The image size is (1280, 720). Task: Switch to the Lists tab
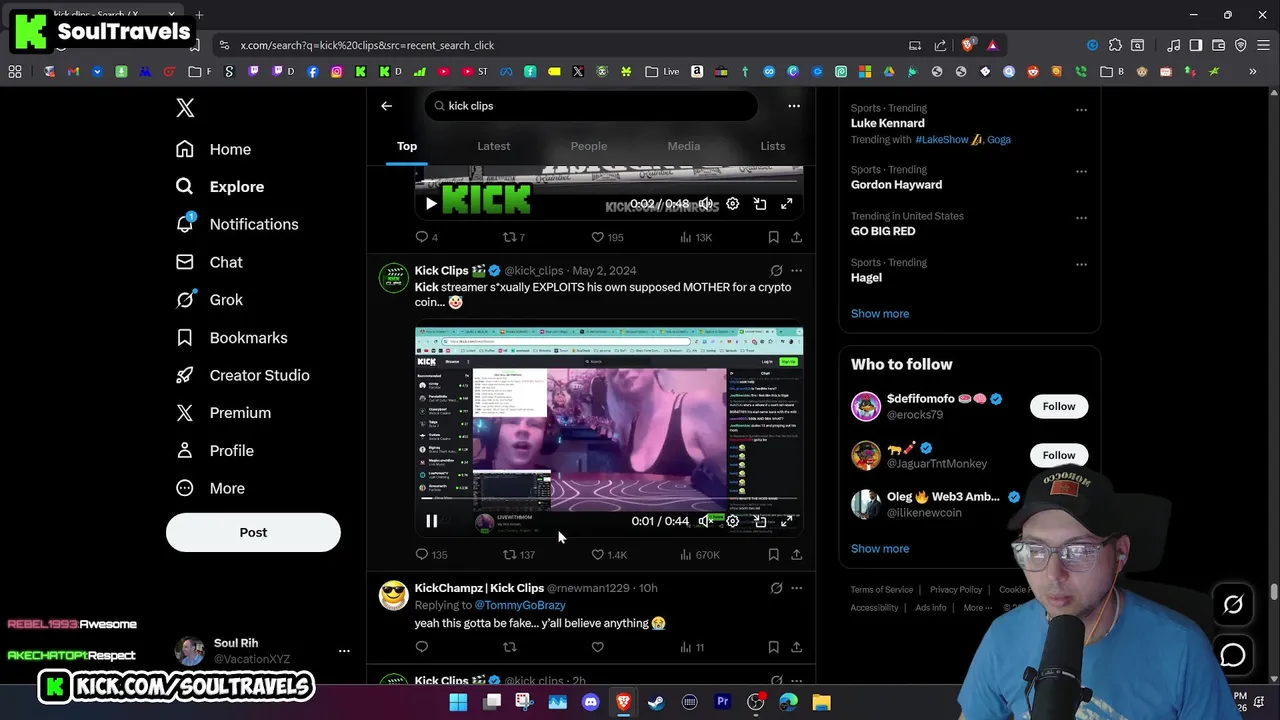(x=773, y=146)
